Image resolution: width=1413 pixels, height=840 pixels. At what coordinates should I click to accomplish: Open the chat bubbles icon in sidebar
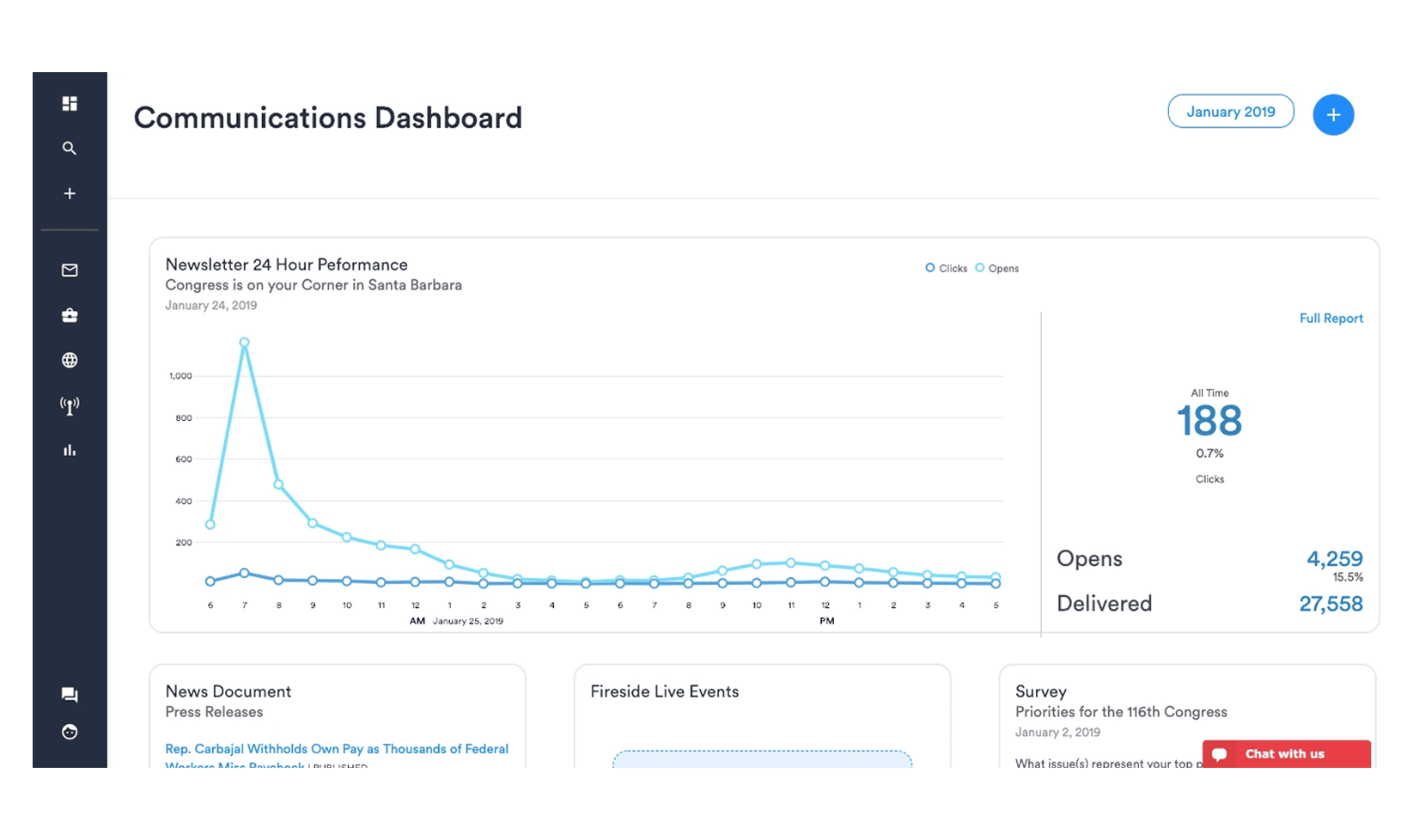[70, 695]
